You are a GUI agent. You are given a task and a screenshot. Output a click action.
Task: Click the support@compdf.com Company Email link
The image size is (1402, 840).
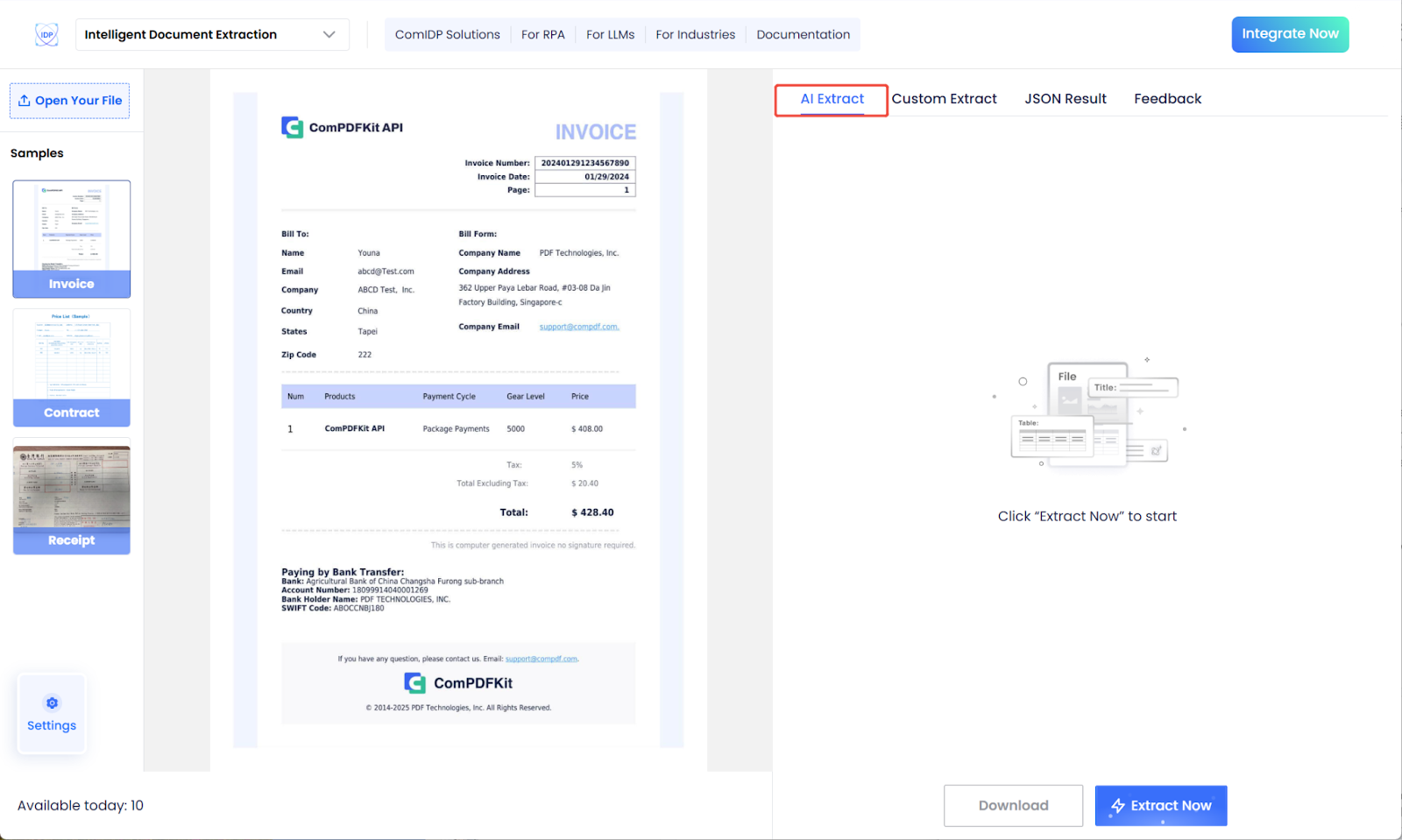pos(579,327)
